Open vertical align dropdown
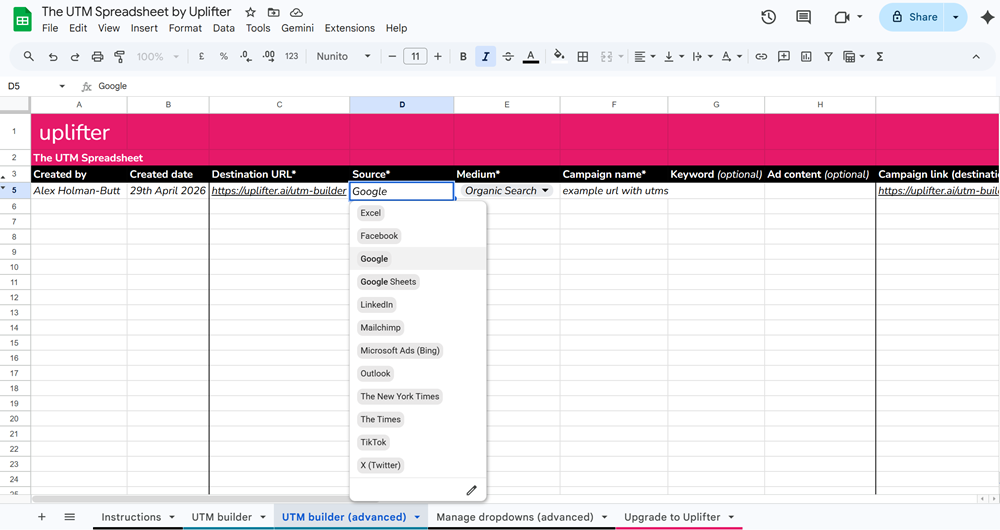 (x=673, y=57)
